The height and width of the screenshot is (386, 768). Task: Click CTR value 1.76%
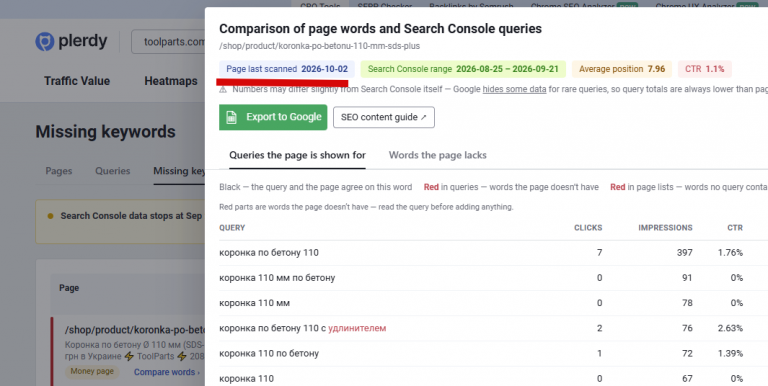pos(730,253)
